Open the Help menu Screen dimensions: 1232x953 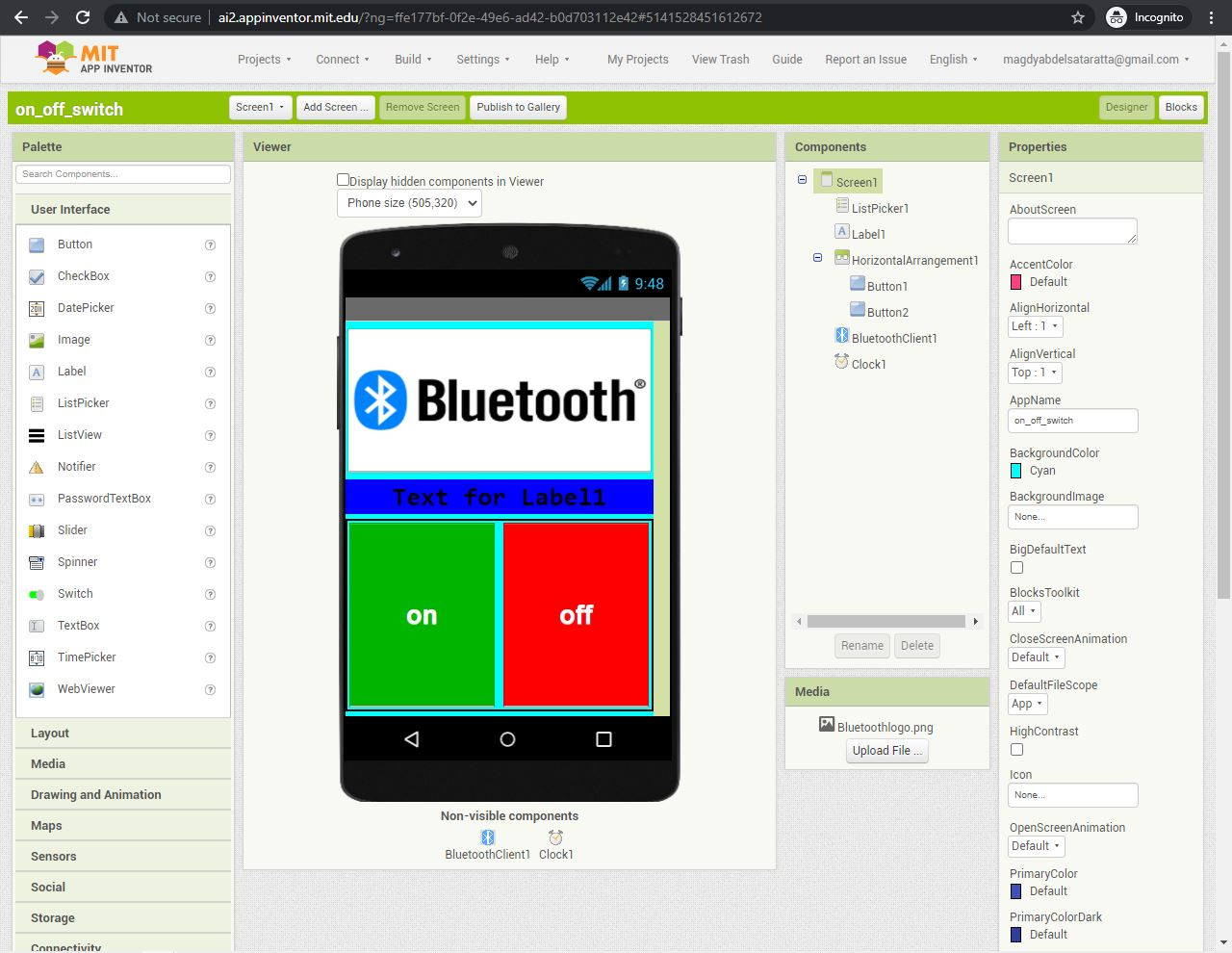tap(552, 60)
